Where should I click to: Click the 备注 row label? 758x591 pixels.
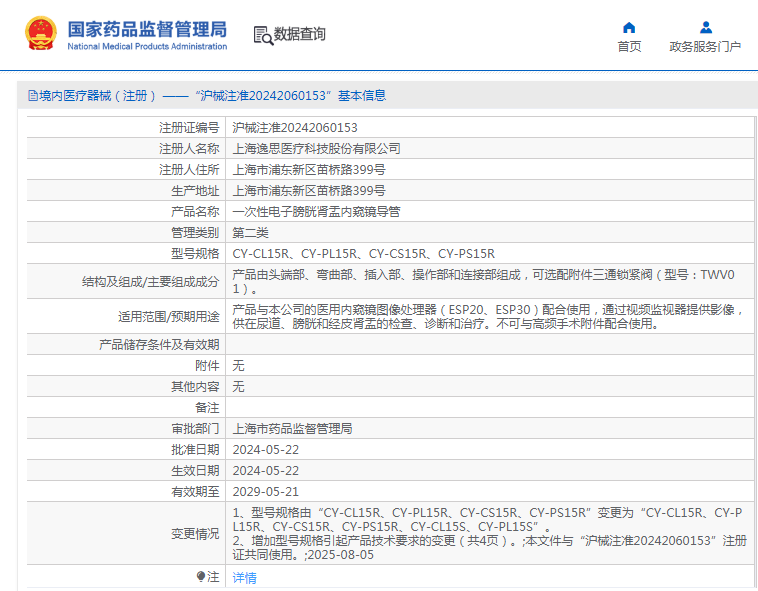pos(207,408)
